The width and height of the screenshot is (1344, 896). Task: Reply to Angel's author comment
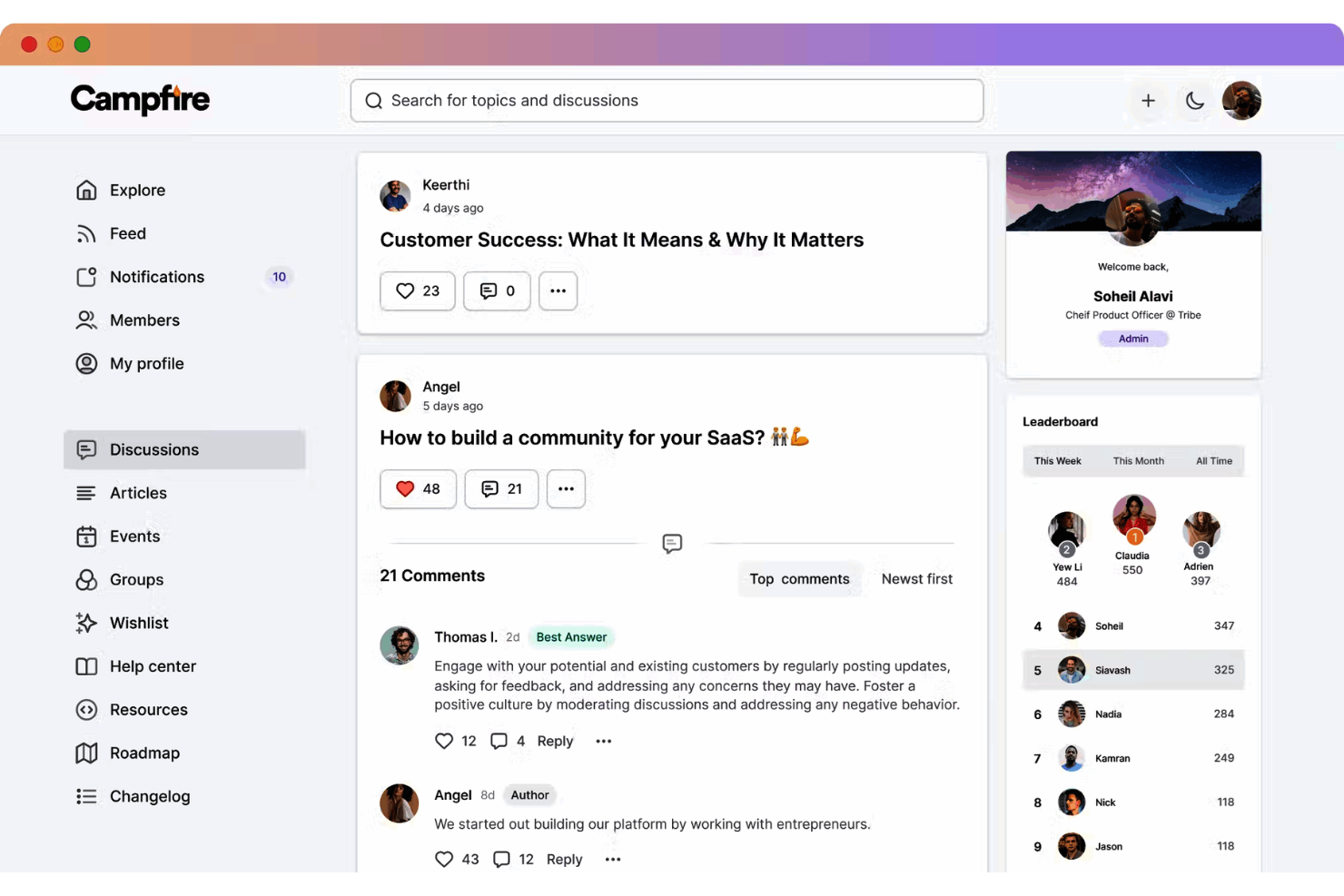(x=564, y=859)
